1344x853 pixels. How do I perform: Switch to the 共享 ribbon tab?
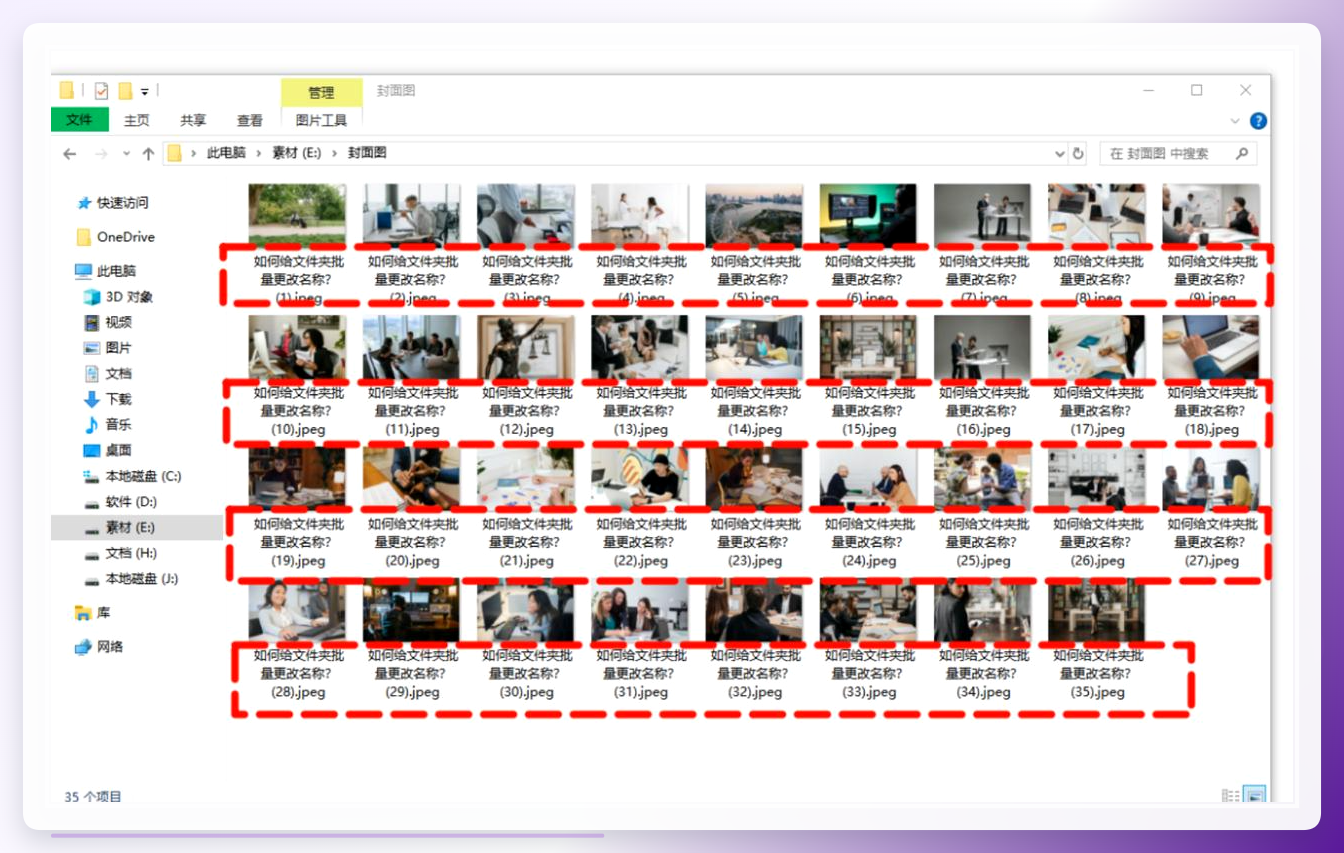coord(193,120)
